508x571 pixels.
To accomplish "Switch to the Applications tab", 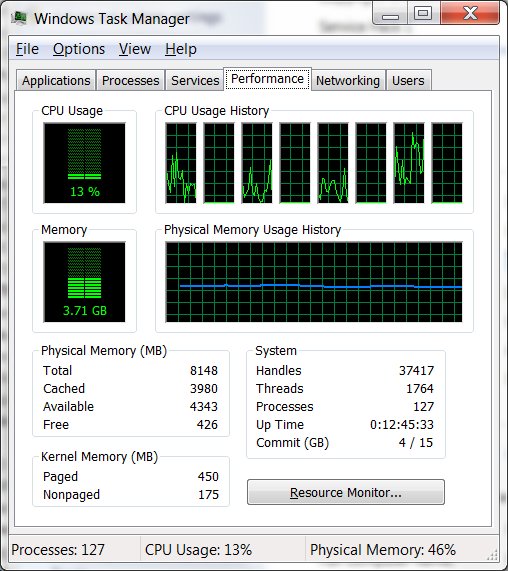I will click(x=56, y=80).
